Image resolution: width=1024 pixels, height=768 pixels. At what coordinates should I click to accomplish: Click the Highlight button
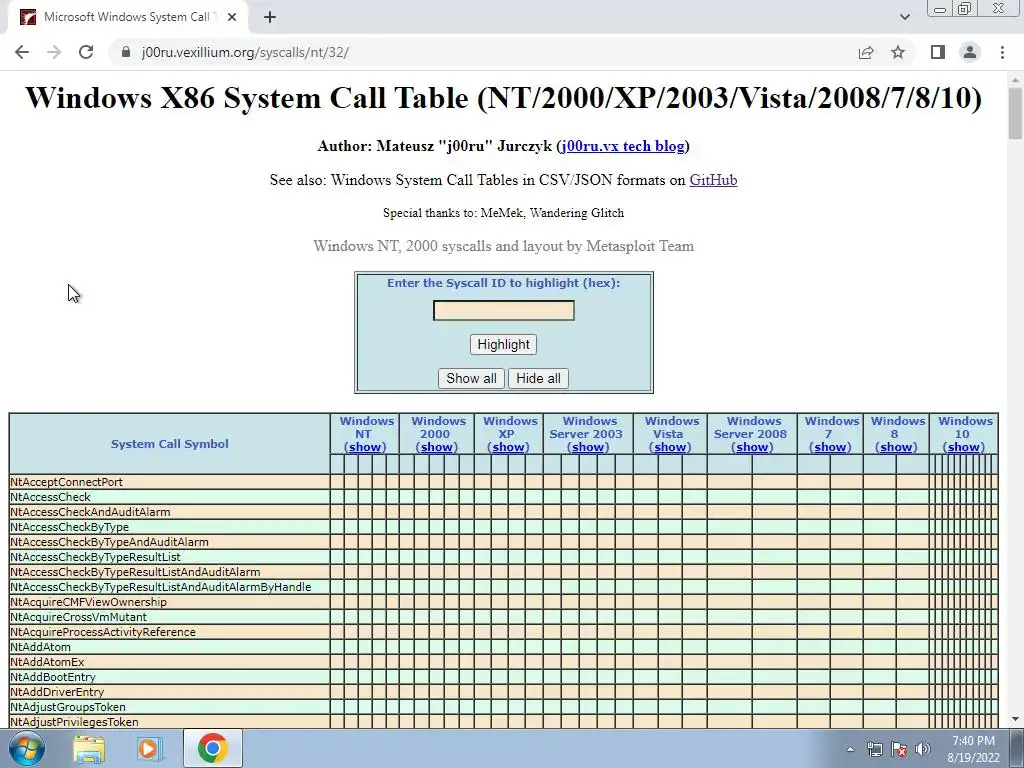click(x=504, y=344)
